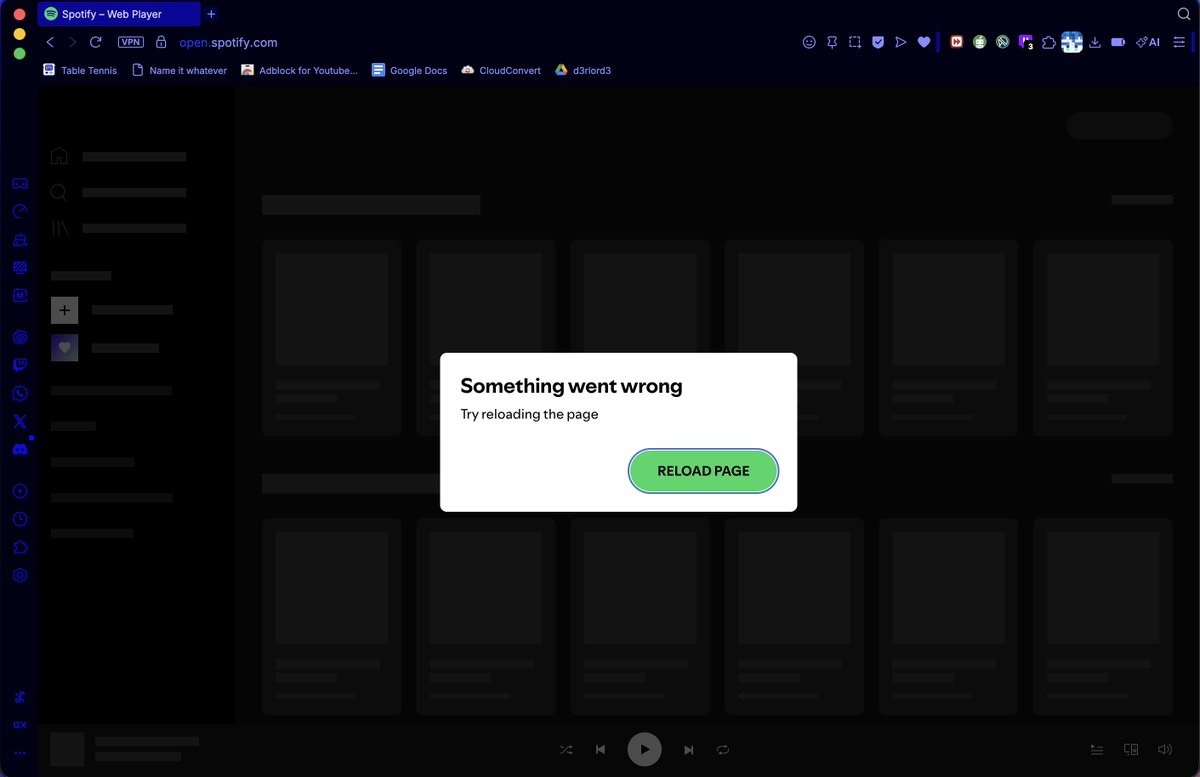Bookmark page with the heart icon
1200x777 pixels.
pyautogui.click(x=924, y=42)
